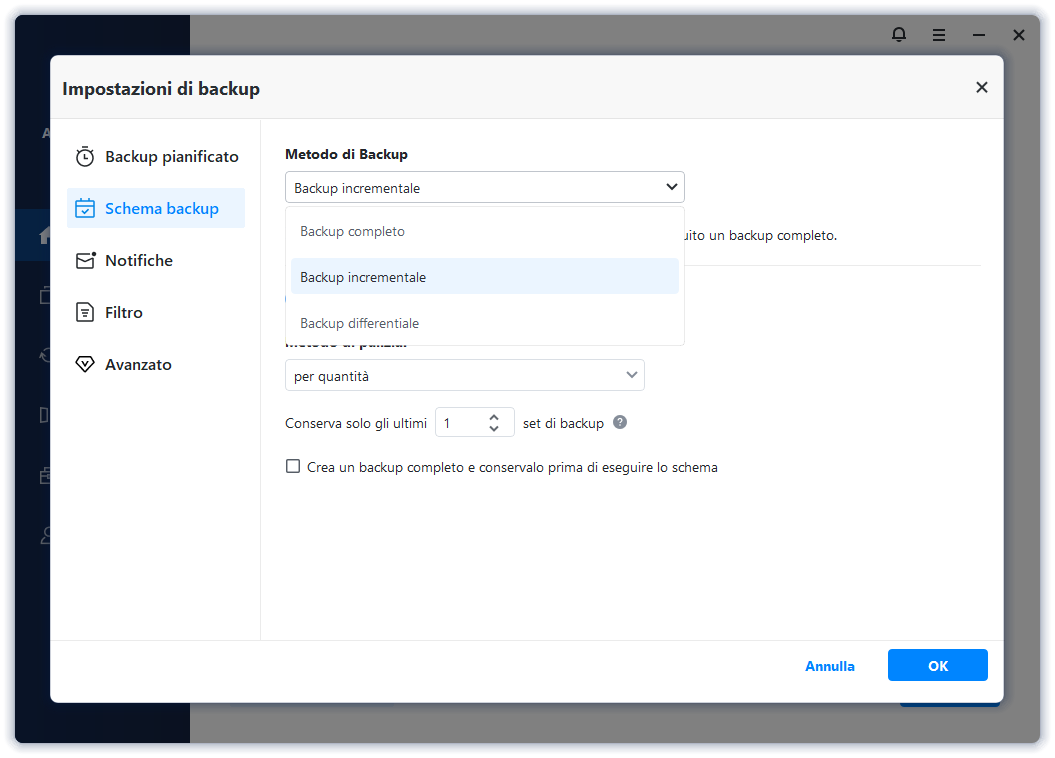Click the help question mark icon
1055x758 pixels.
coord(620,422)
